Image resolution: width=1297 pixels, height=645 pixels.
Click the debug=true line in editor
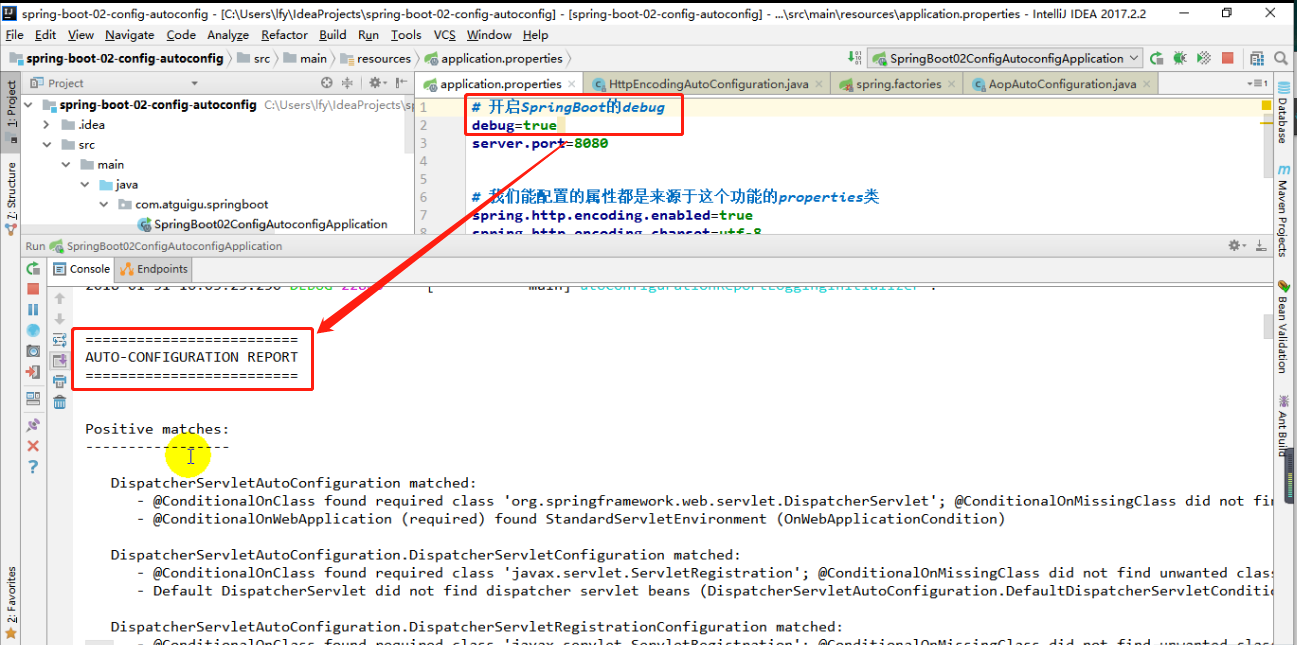pos(514,125)
